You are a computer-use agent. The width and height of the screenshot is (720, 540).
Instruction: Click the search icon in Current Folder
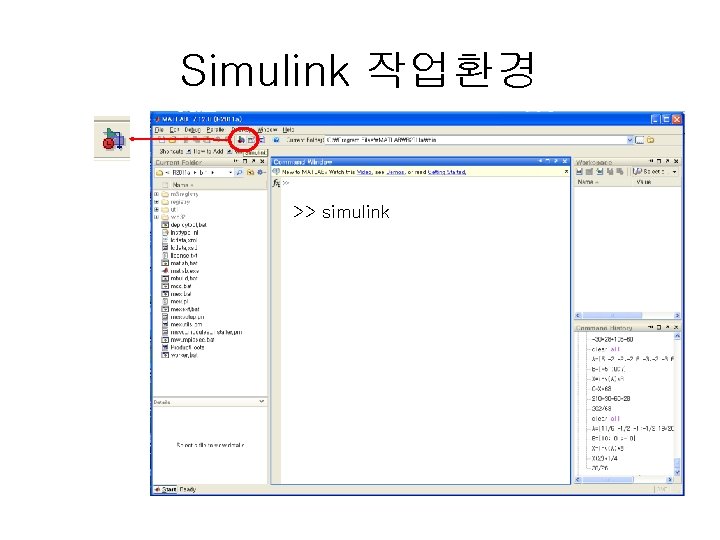pyautogui.click(x=239, y=173)
